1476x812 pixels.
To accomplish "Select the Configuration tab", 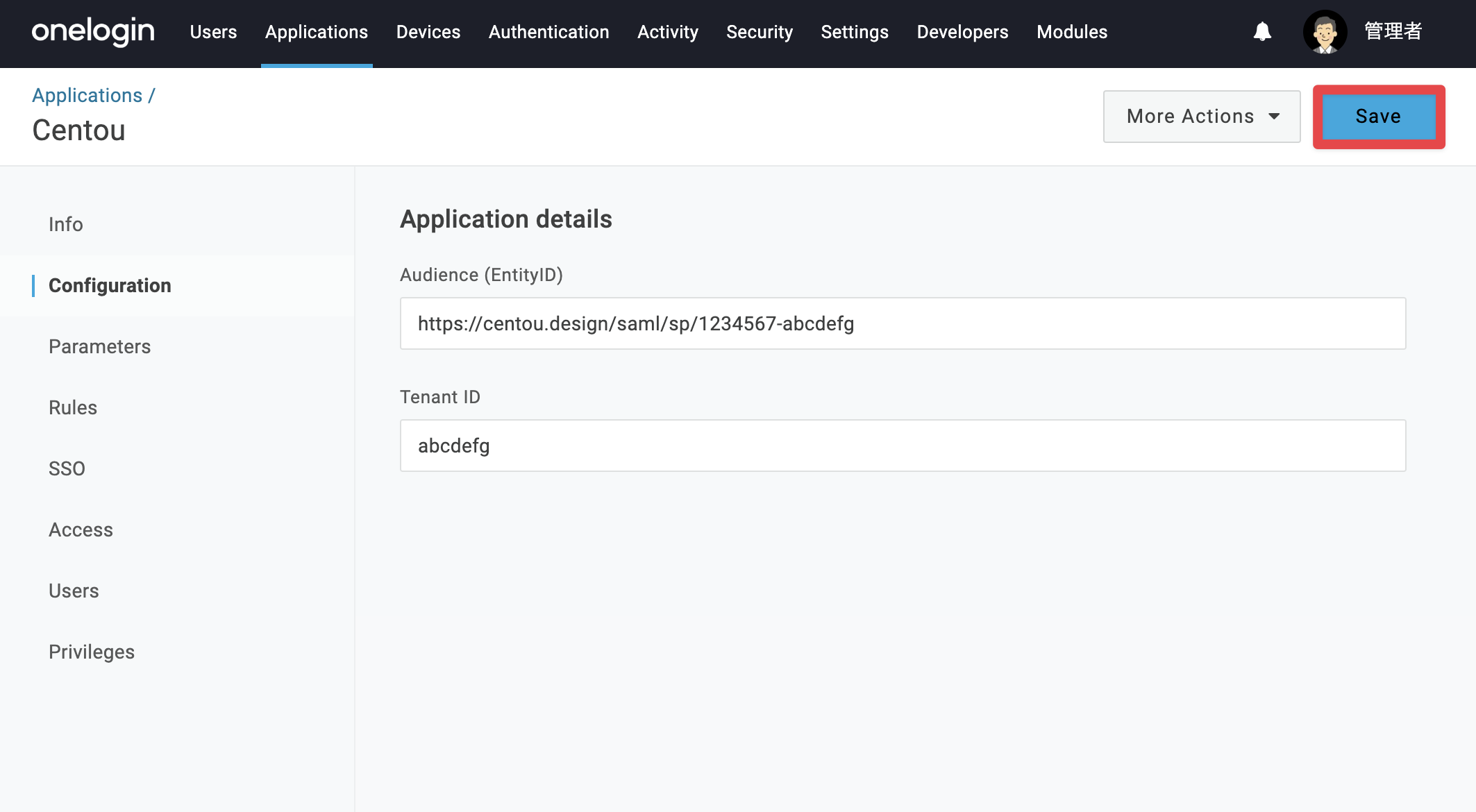I will [110, 285].
